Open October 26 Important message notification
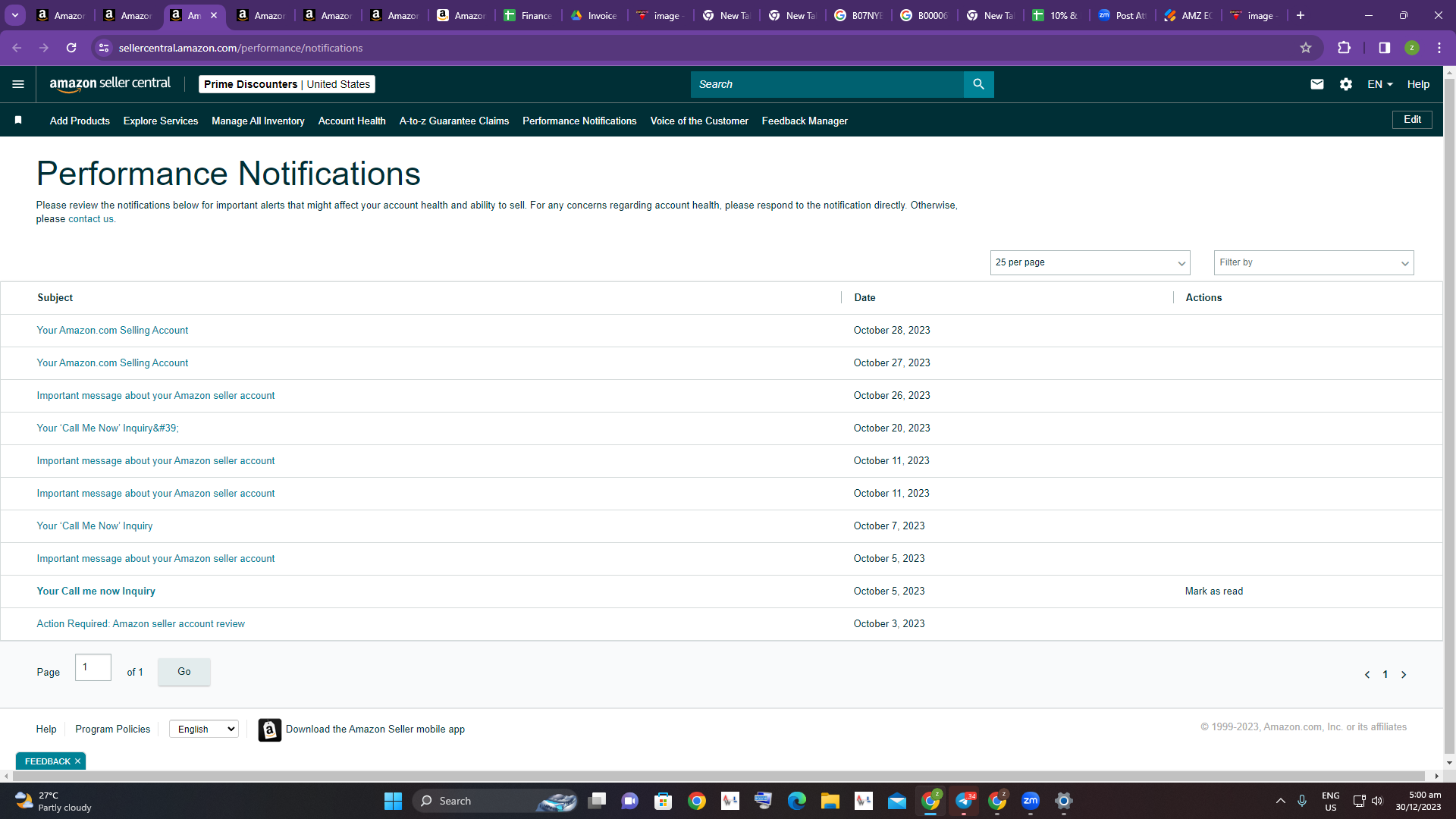 click(155, 396)
